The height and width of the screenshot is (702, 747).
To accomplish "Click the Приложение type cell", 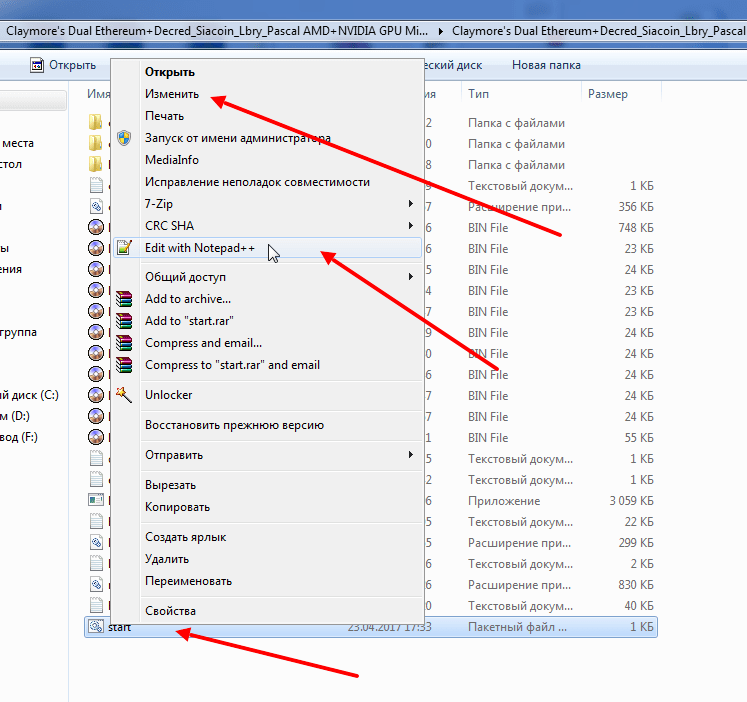I will [x=504, y=501].
